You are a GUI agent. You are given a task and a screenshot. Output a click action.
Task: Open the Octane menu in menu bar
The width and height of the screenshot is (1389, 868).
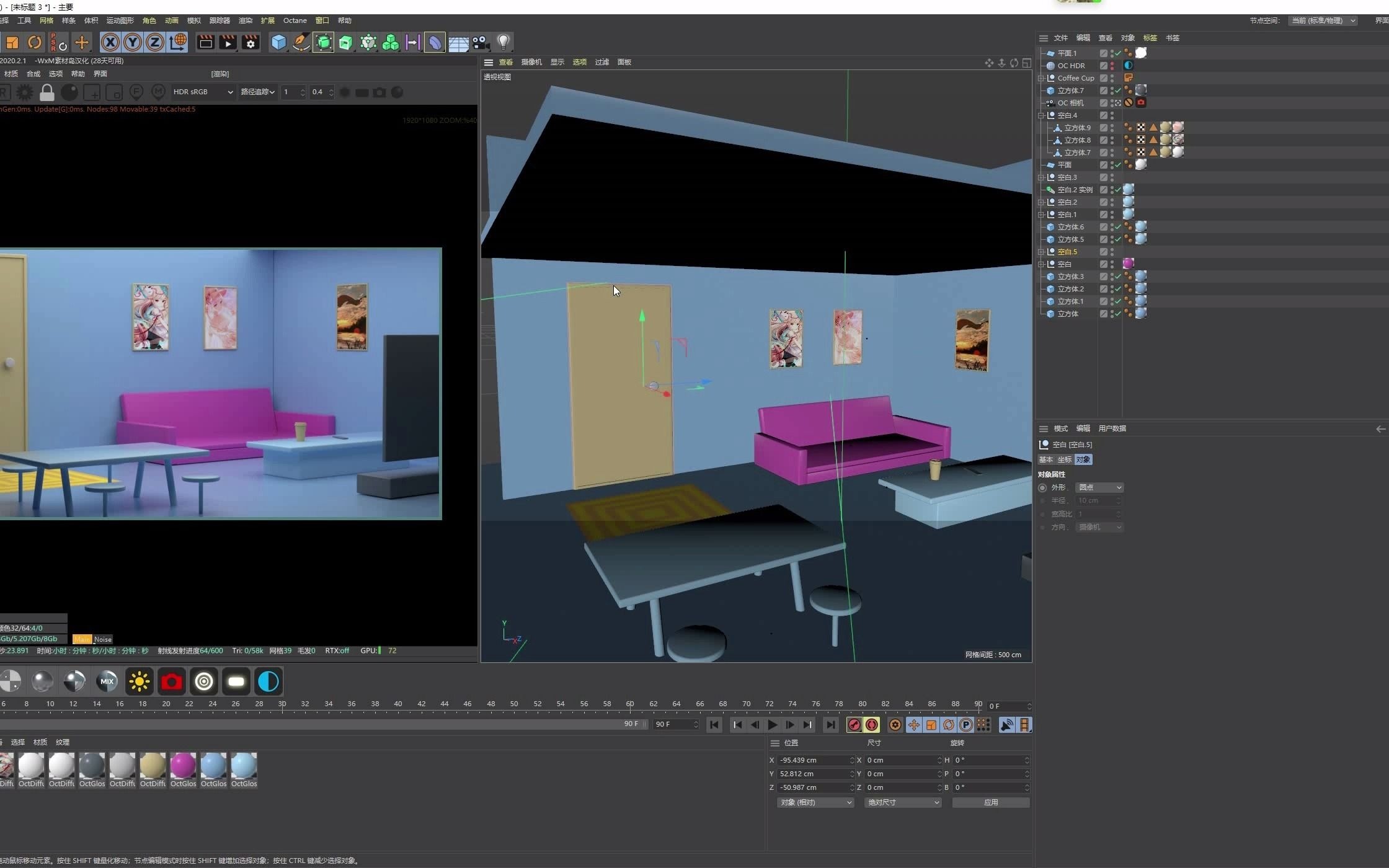(295, 20)
